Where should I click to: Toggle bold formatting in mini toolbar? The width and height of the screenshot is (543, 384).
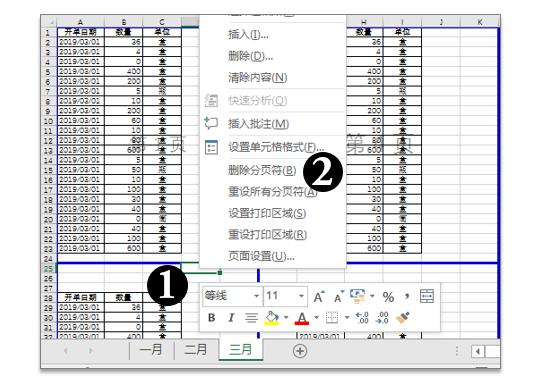coord(212,318)
